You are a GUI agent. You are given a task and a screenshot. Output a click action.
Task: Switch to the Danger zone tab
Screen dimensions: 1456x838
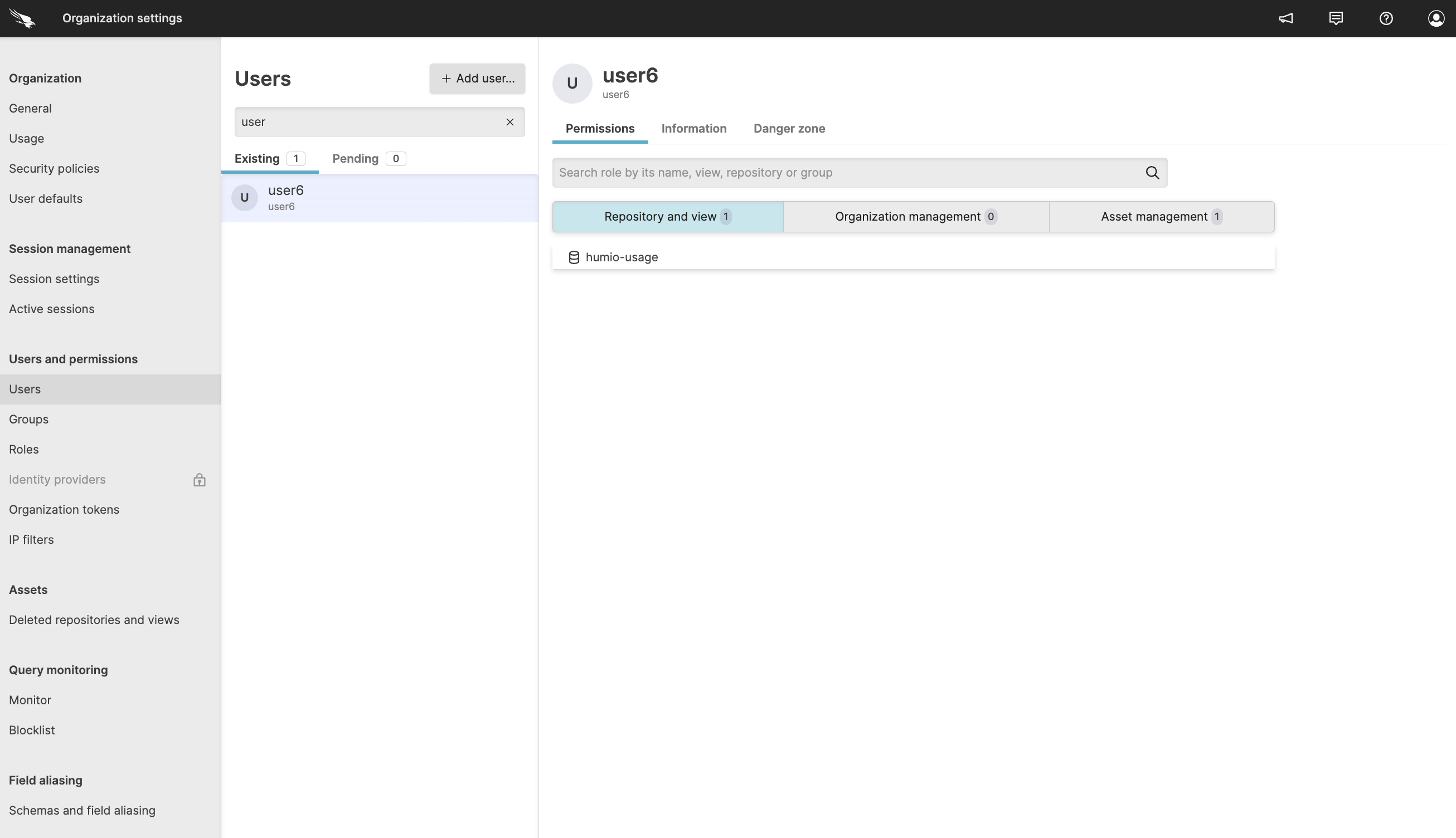[x=789, y=128]
